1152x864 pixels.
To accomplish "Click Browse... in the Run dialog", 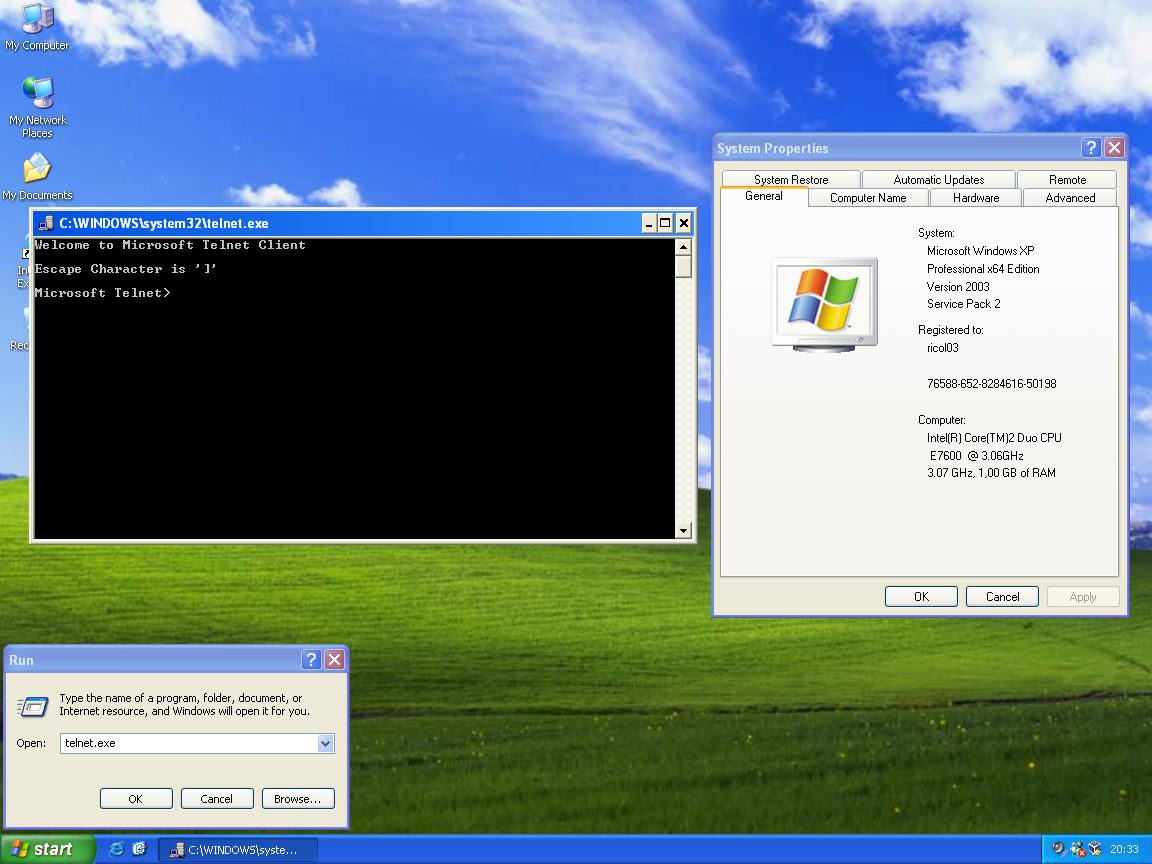I will [298, 799].
